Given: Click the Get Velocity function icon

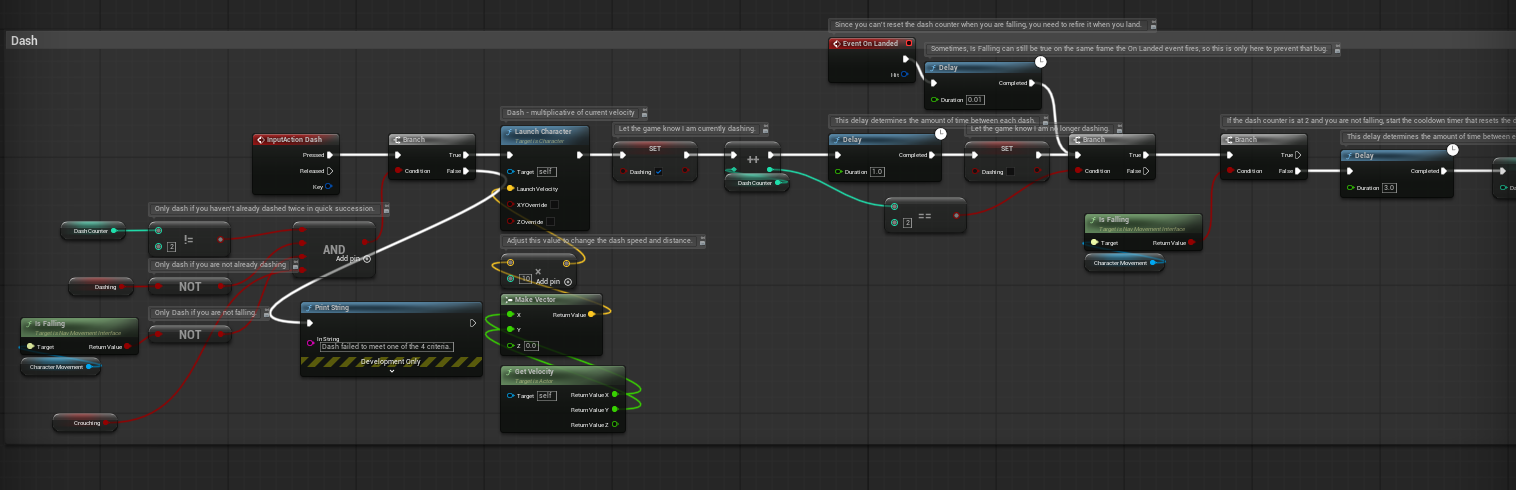Looking at the screenshot, I should coord(509,372).
